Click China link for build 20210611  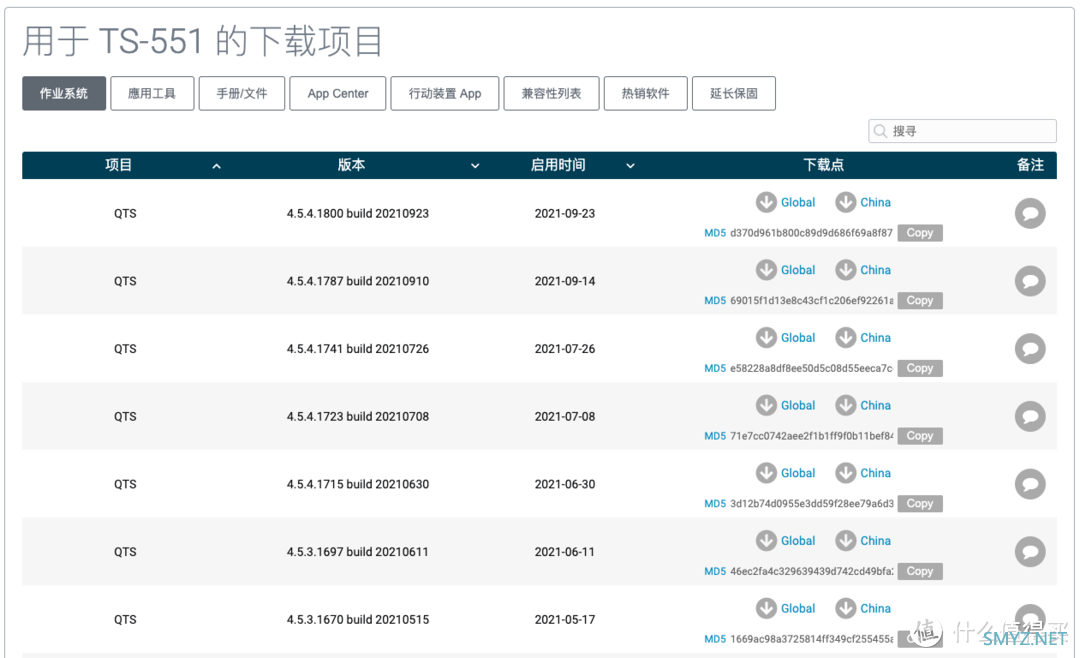(x=875, y=541)
